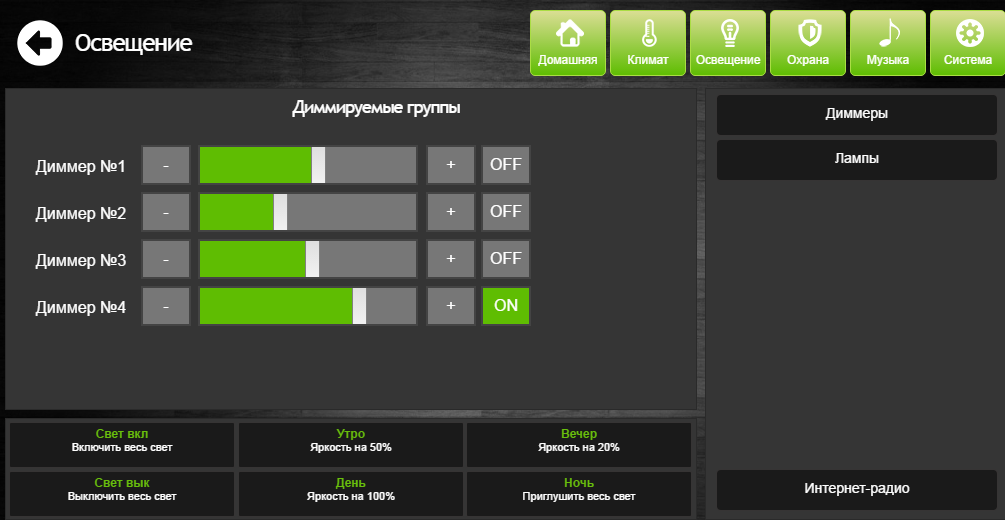Toggle the OFF switch for Диммер №2

(x=506, y=212)
